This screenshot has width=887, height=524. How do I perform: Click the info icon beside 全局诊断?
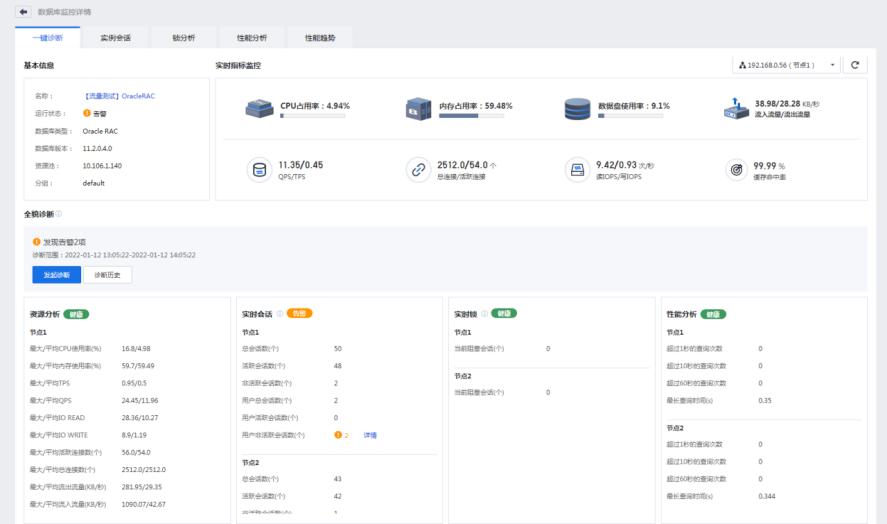tap(59, 214)
